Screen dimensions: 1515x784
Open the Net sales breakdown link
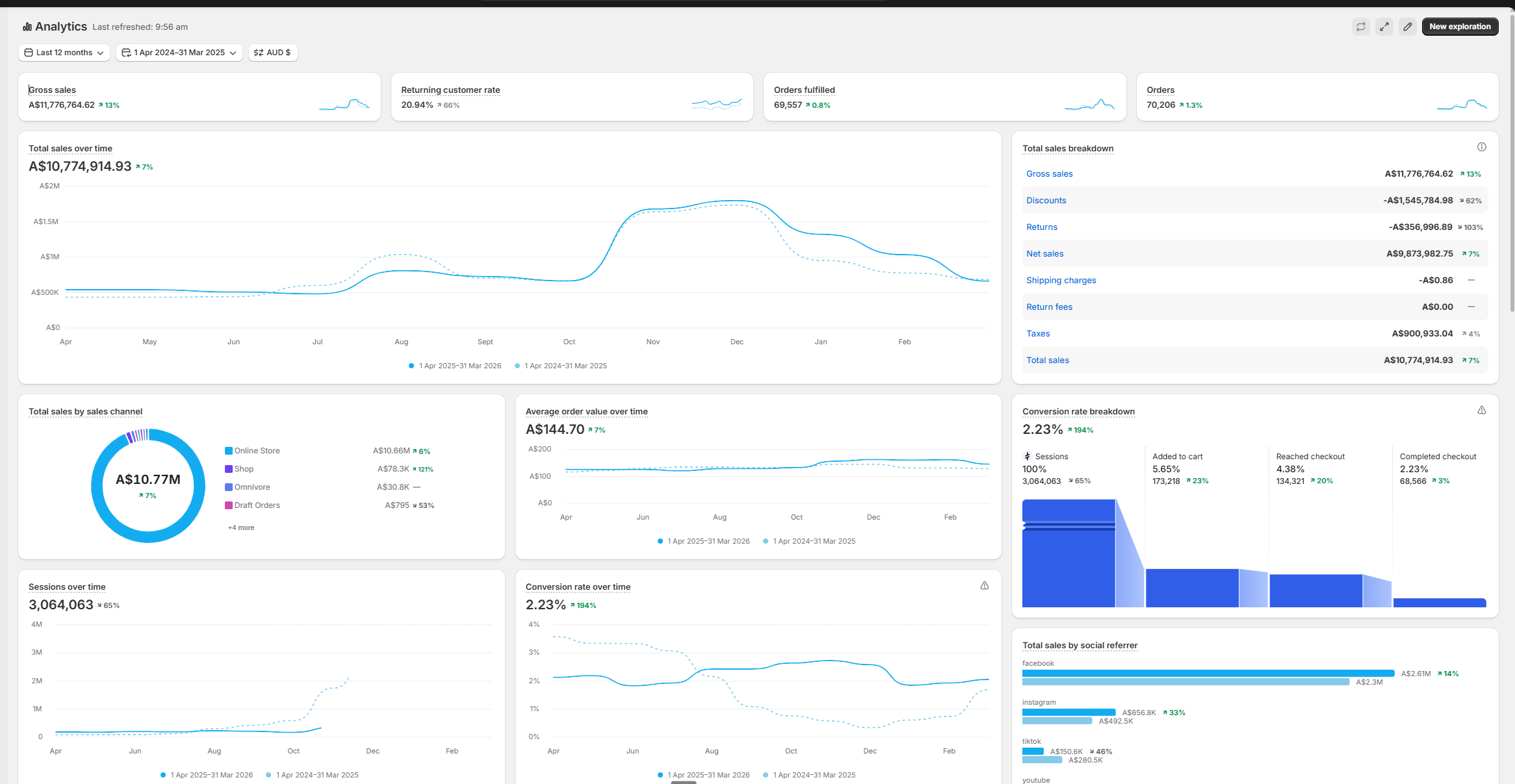[1044, 253]
